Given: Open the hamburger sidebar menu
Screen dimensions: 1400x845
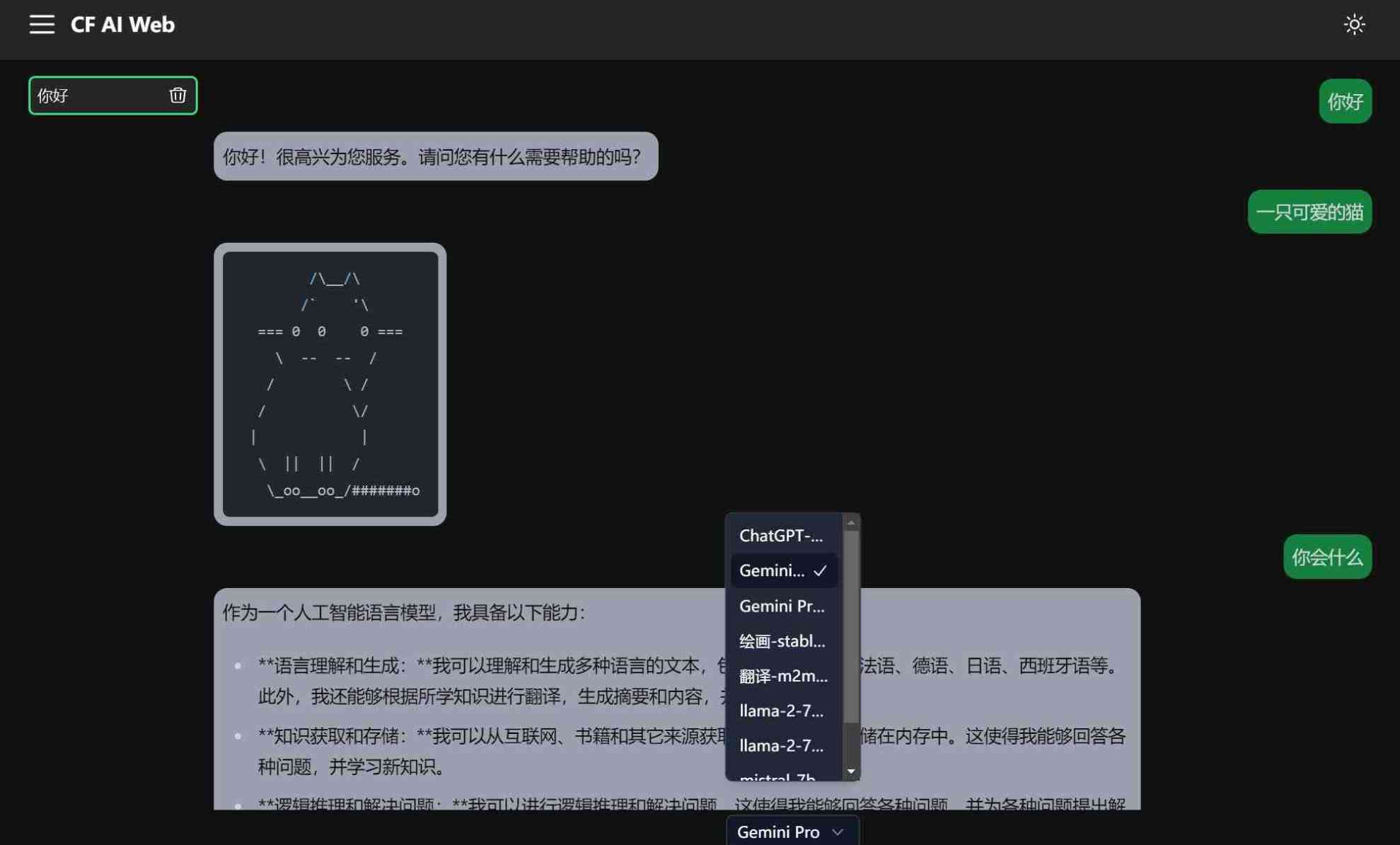Looking at the screenshot, I should 42,25.
